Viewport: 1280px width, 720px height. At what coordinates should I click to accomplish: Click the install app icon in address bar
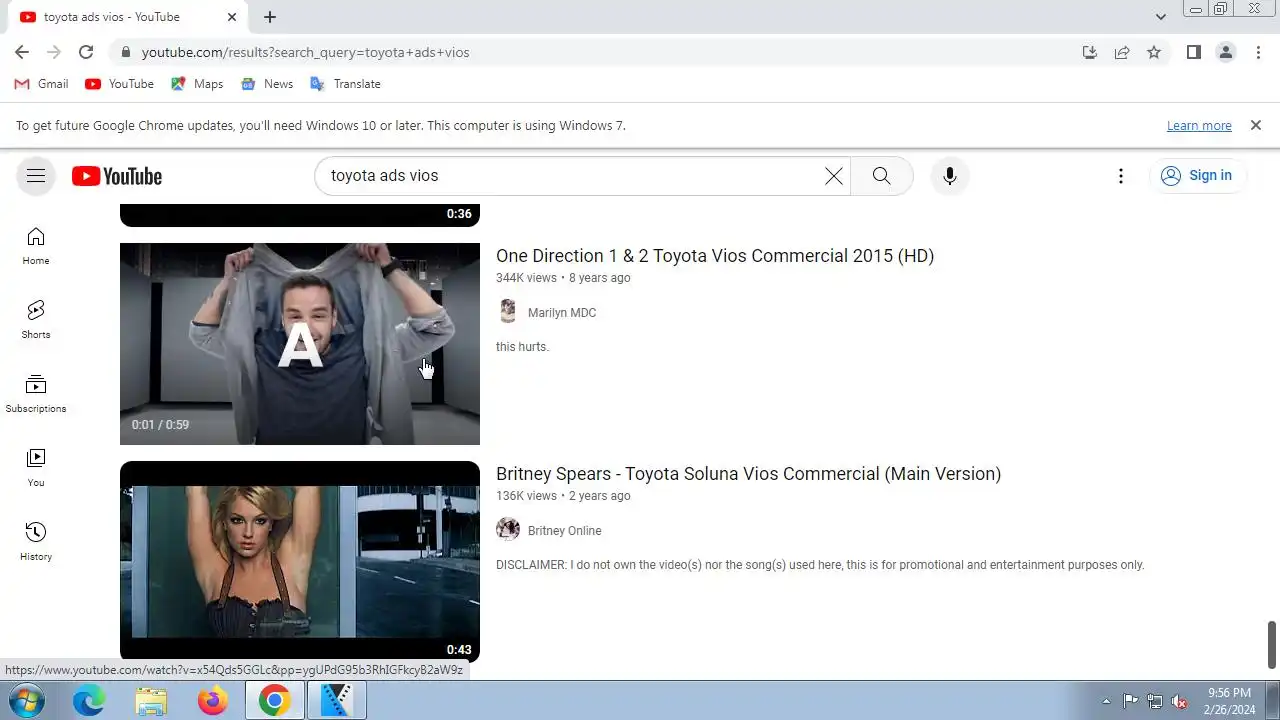[x=1090, y=52]
